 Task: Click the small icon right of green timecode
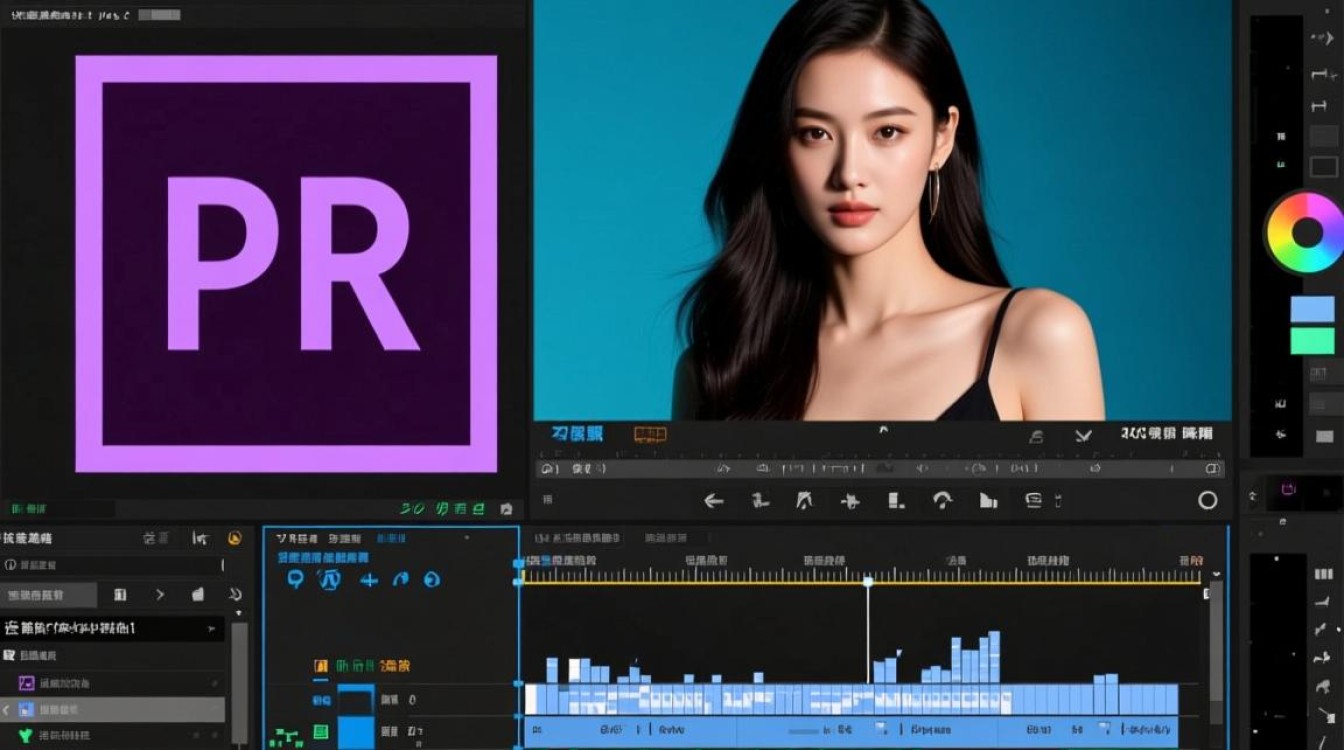point(506,509)
